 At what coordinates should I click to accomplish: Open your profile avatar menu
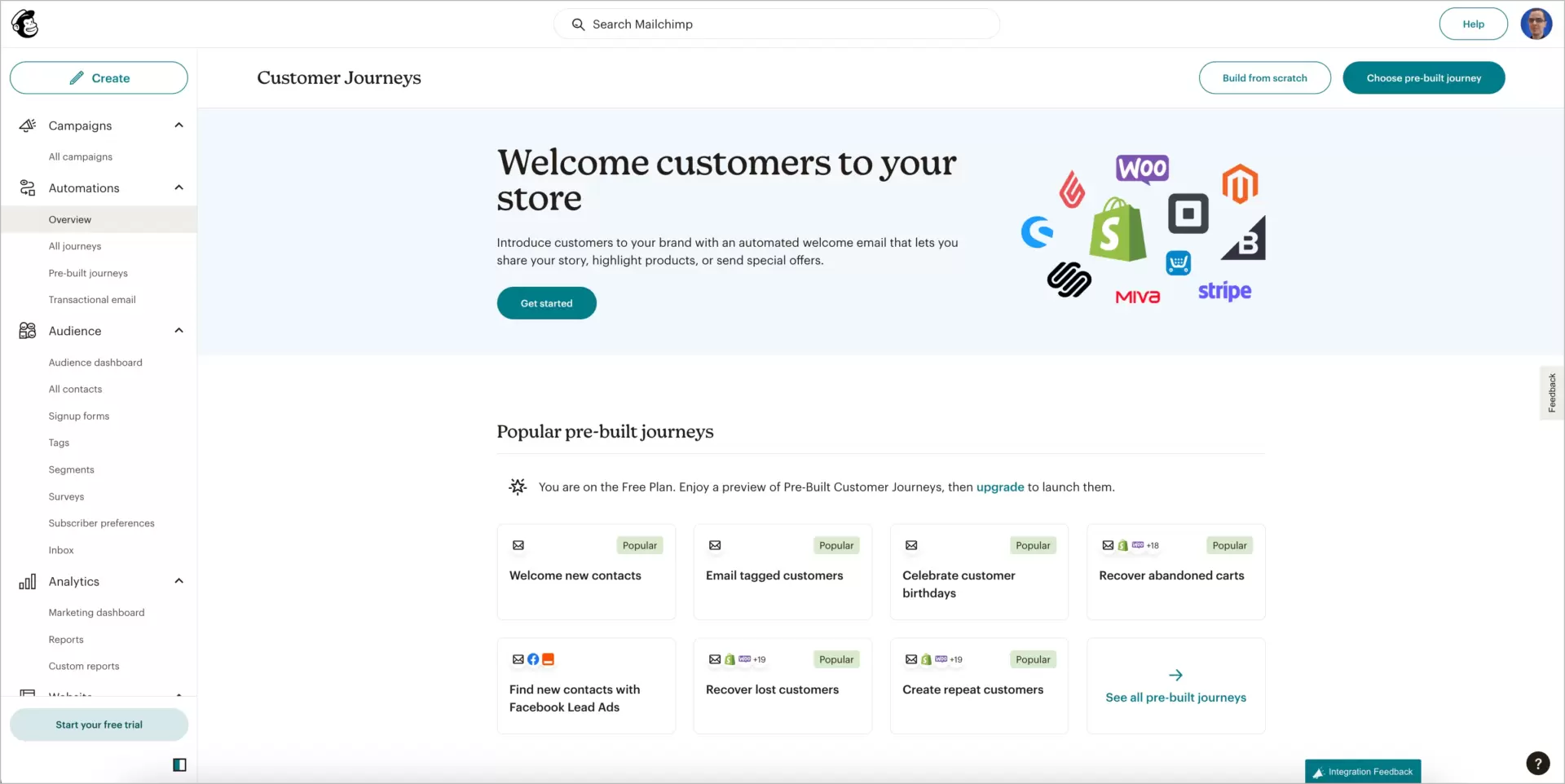pyautogui.click(x=1537, y=24)
